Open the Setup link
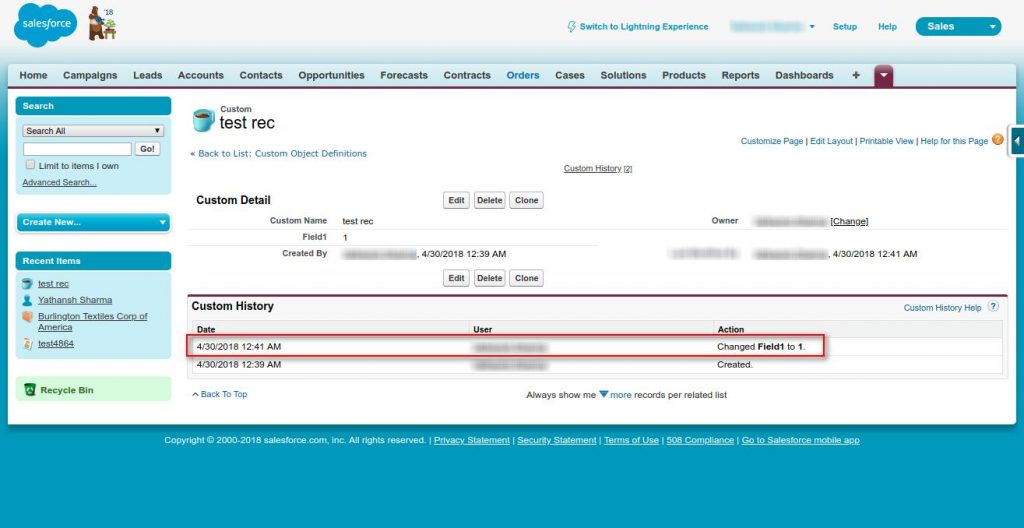Image resolution: width=1024 pixels, height=528 pixels. 844,27
